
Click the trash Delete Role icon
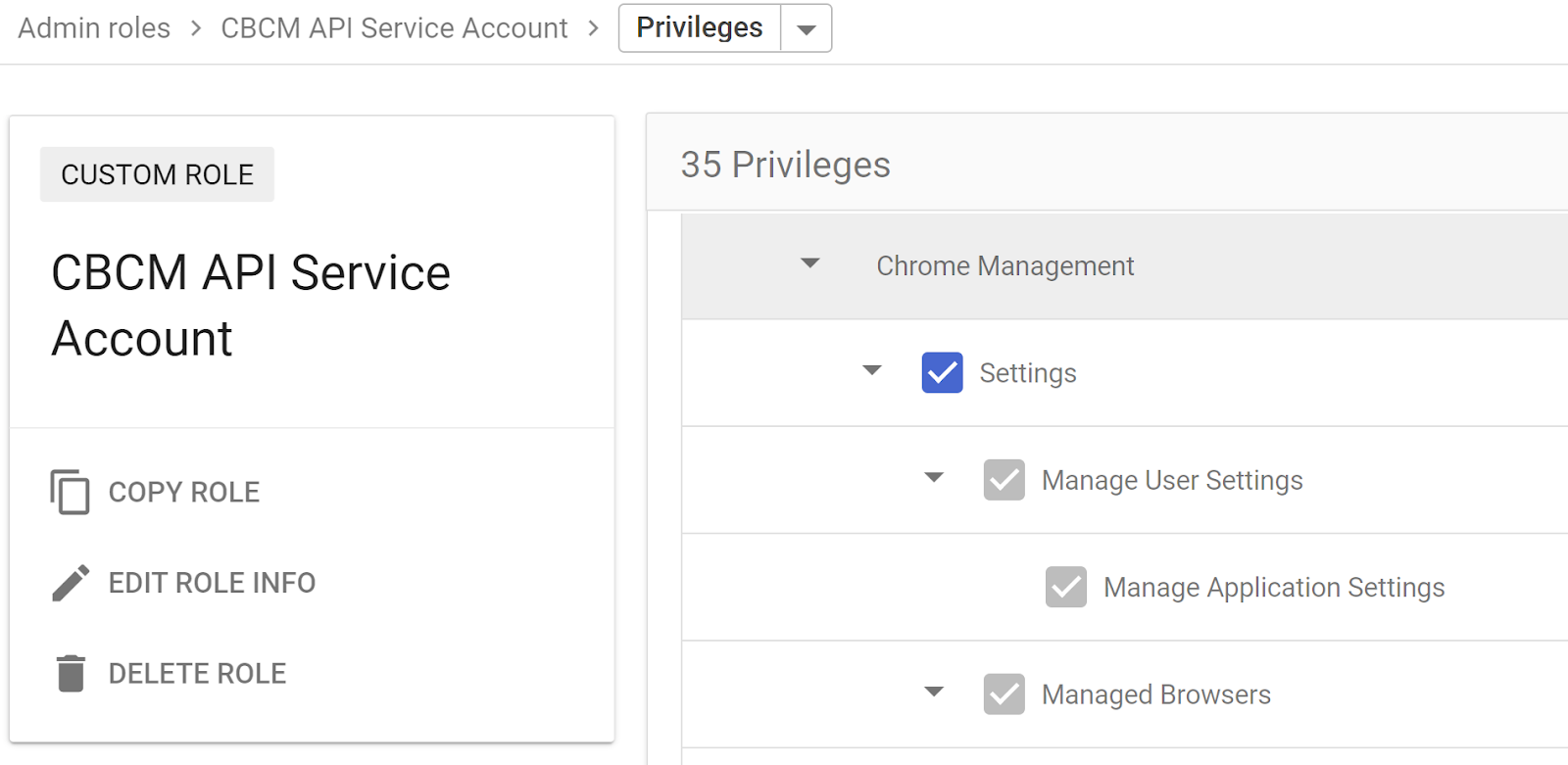[71, 673]
